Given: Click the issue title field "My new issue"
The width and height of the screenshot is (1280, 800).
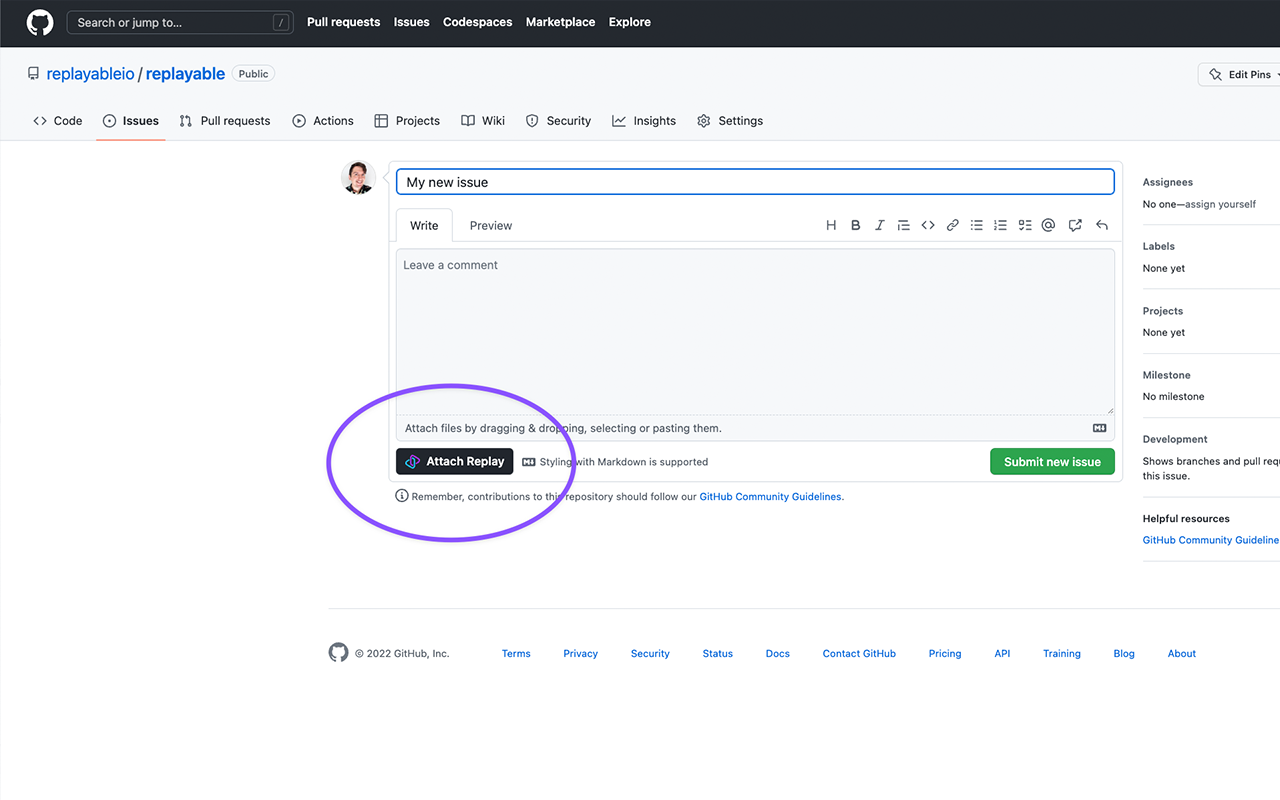Looking at the screenshot, I should tap(755, 182).
